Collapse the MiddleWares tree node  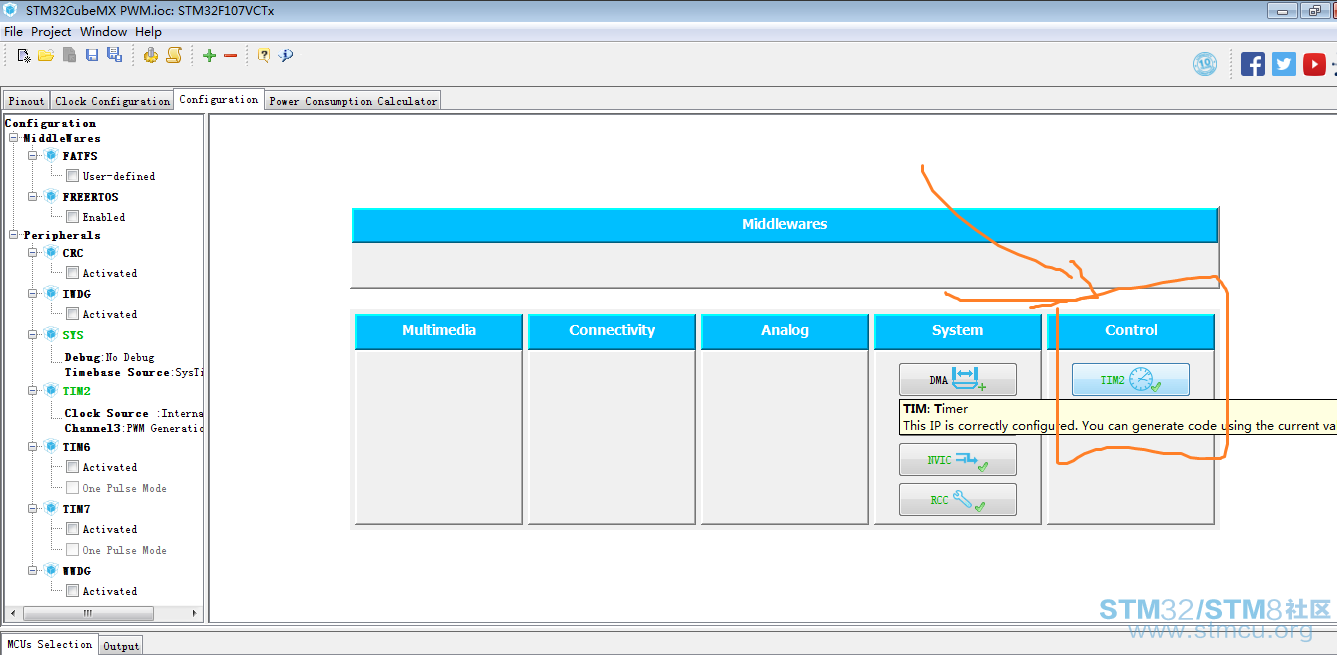point(14,138)
